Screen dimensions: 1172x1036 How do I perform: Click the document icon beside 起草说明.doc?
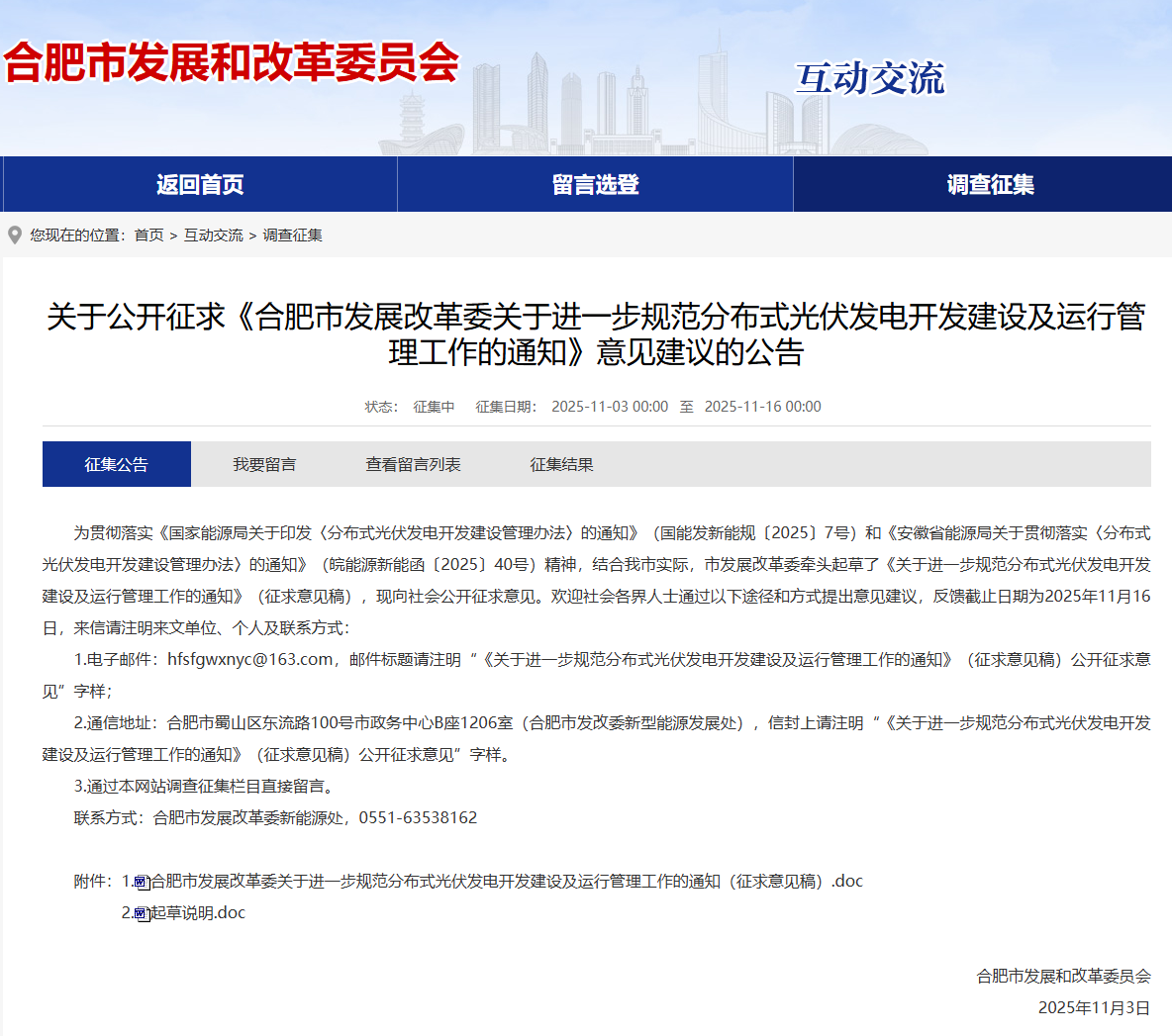(142, 913)
